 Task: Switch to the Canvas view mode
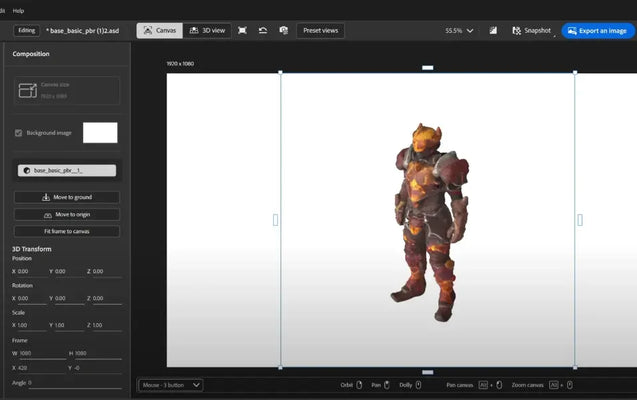click(159, 31)
